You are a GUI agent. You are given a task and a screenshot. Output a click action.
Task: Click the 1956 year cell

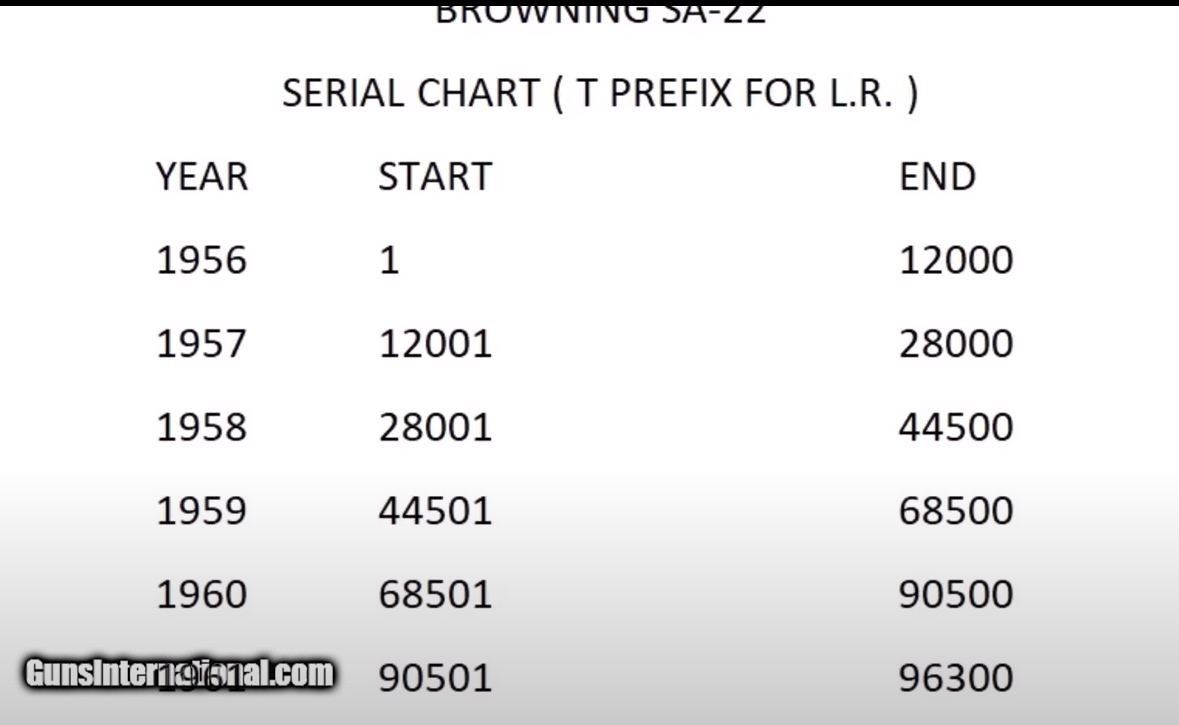[x=201, y=261]
